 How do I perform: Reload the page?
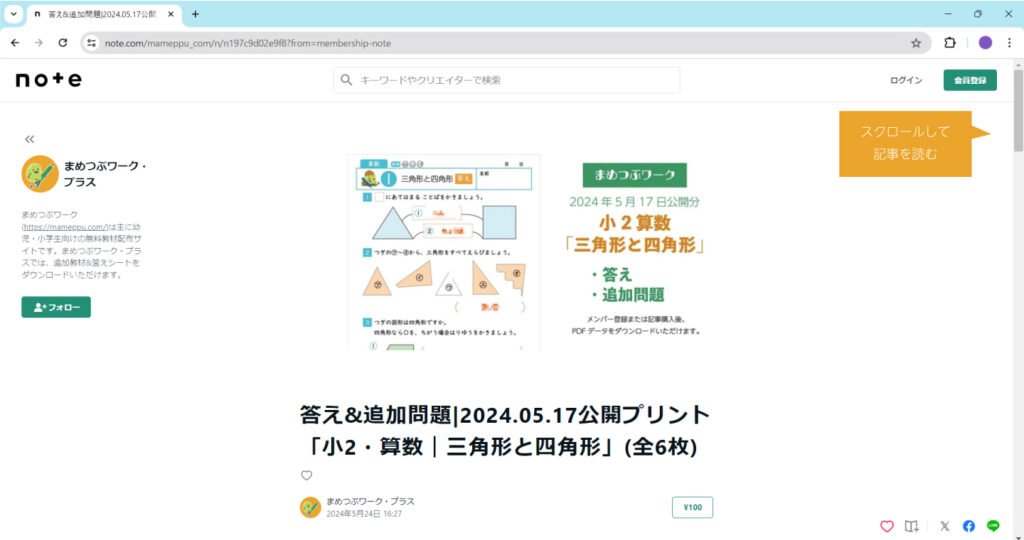click(63, 42)
